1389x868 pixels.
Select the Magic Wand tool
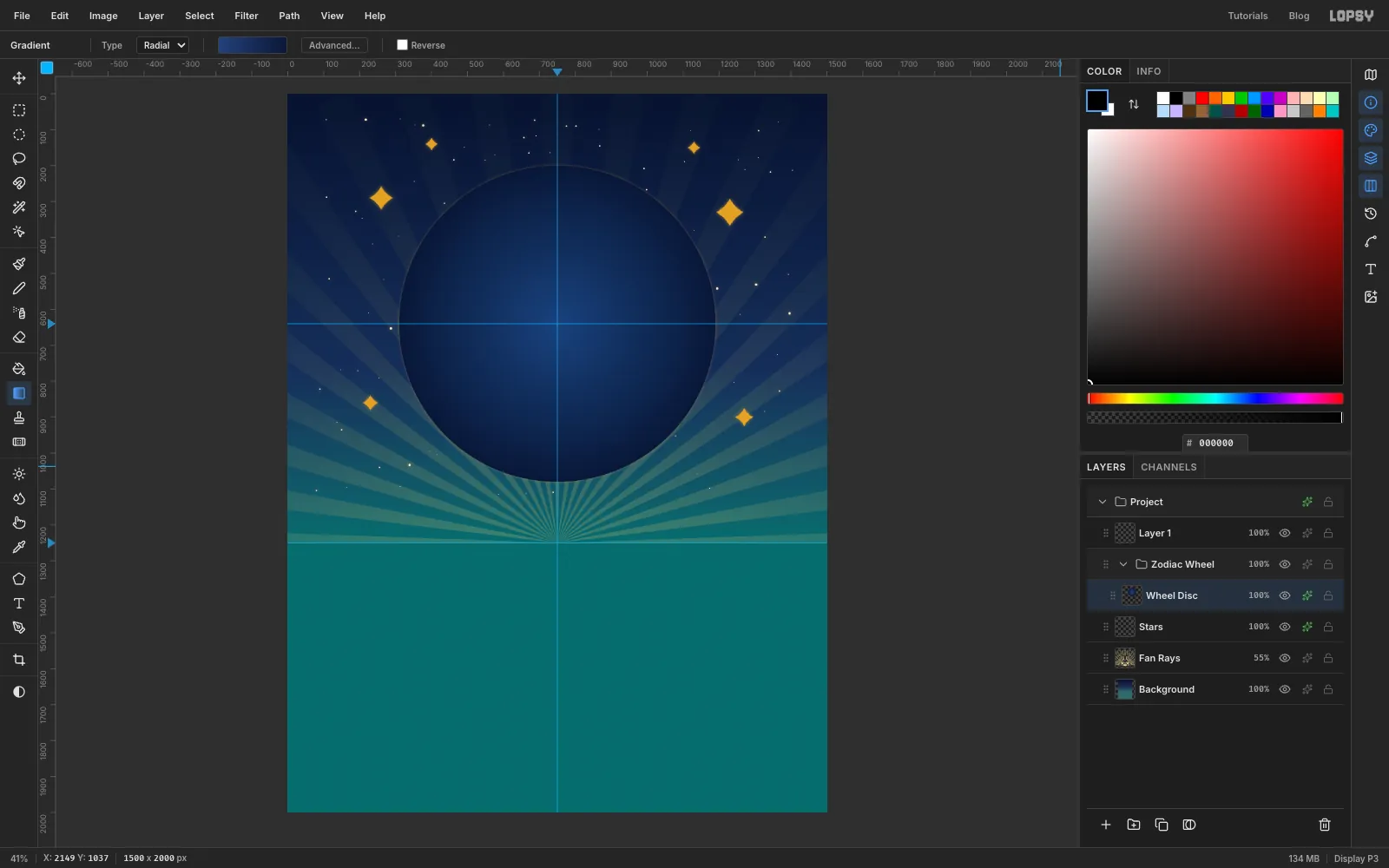(19, 207)
